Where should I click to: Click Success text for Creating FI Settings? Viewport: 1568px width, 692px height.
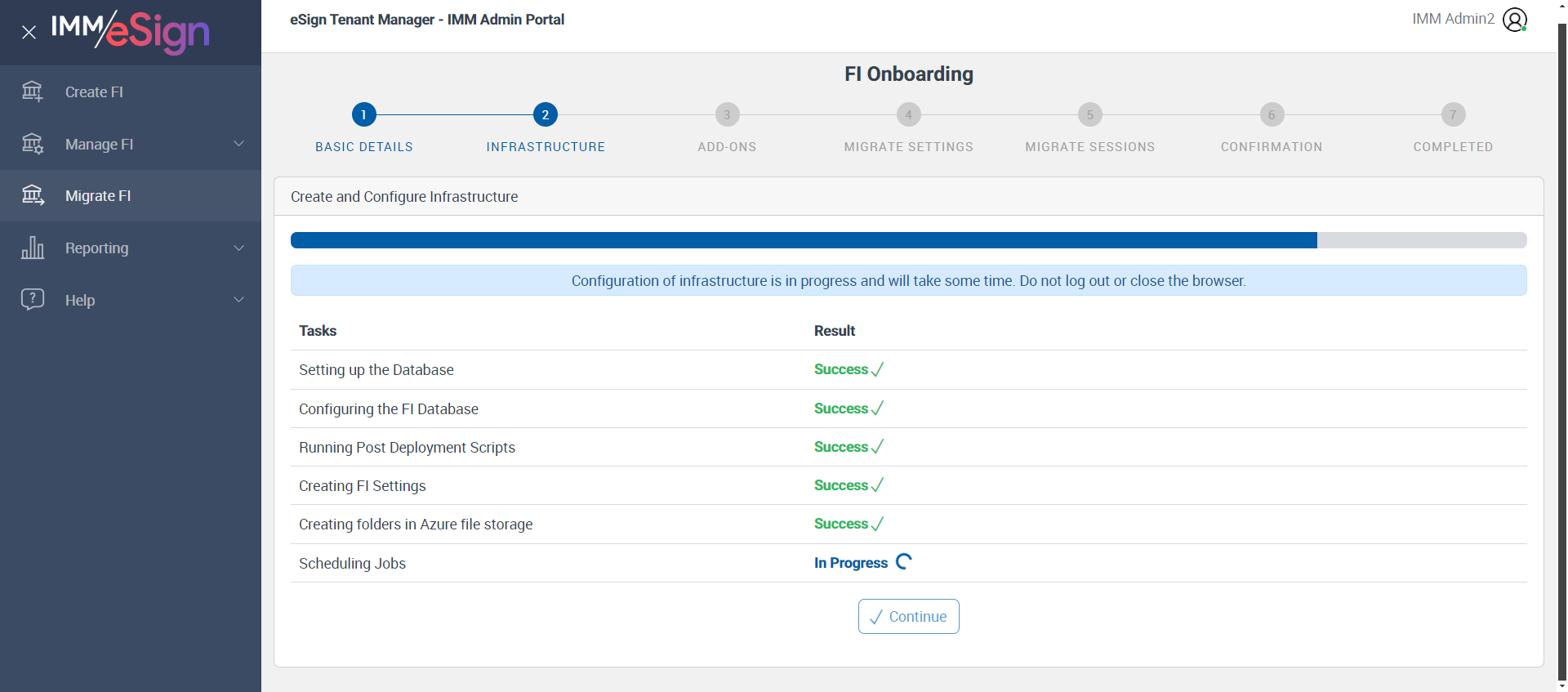[841, 485]
